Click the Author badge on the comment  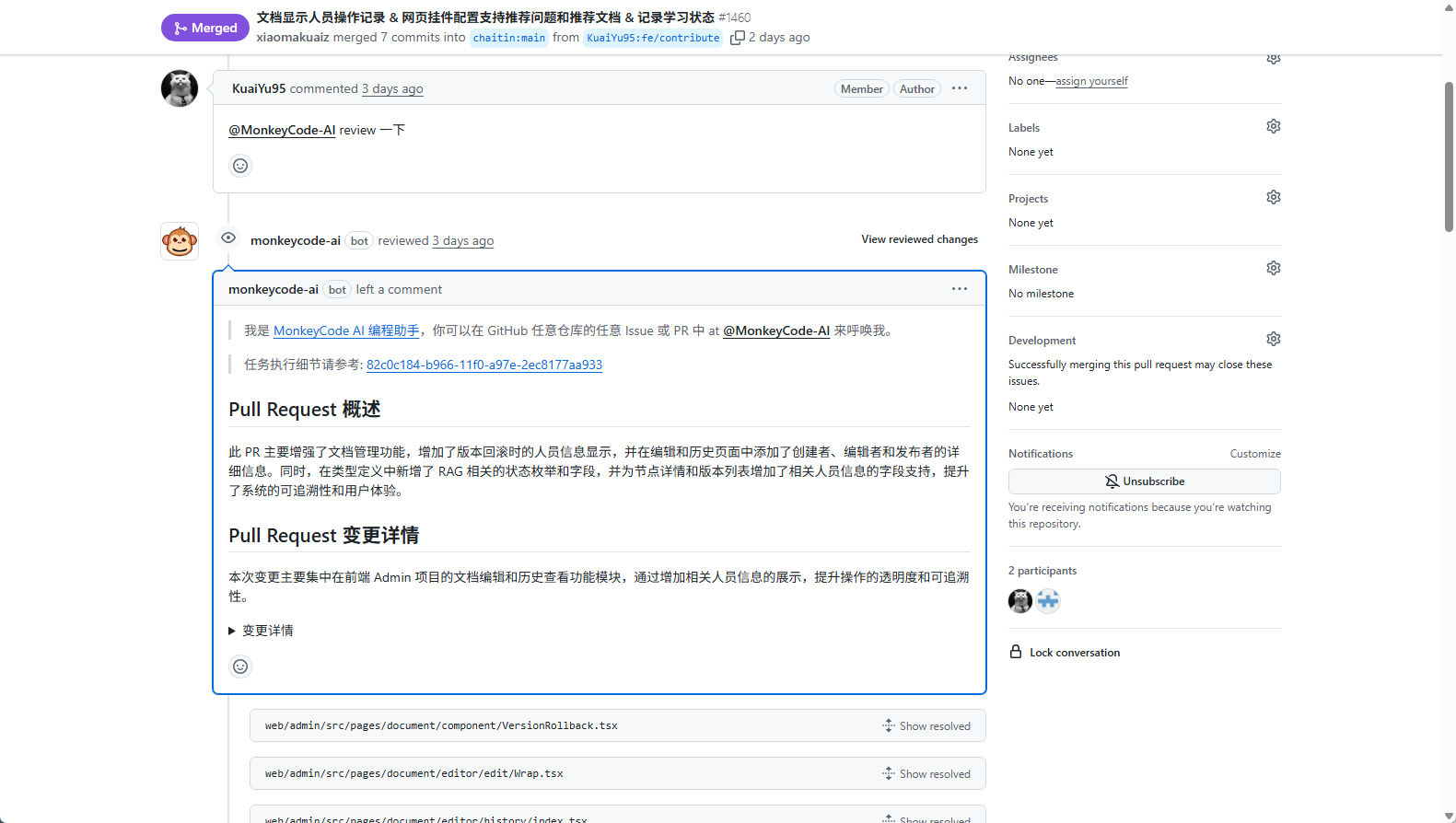click(x=917, y=89)
